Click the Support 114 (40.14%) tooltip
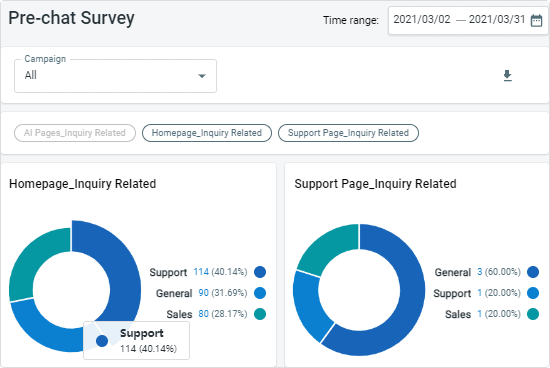550x368 pixels. 136,340
